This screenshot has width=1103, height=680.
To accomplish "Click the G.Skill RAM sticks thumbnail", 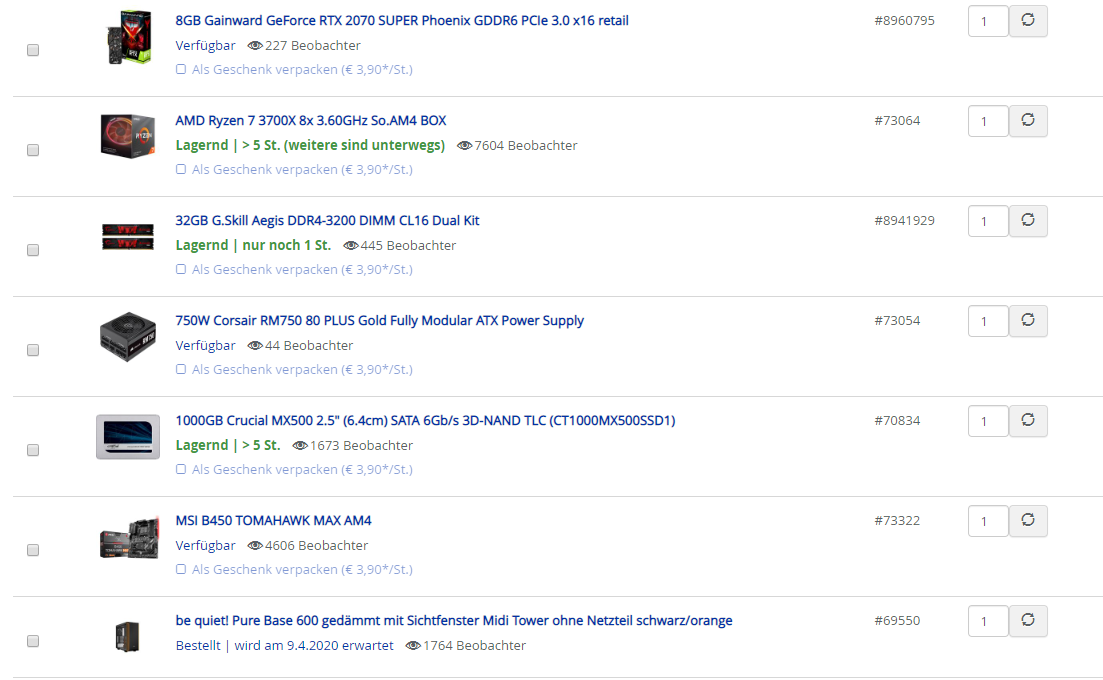I will [x=127, y=237].
